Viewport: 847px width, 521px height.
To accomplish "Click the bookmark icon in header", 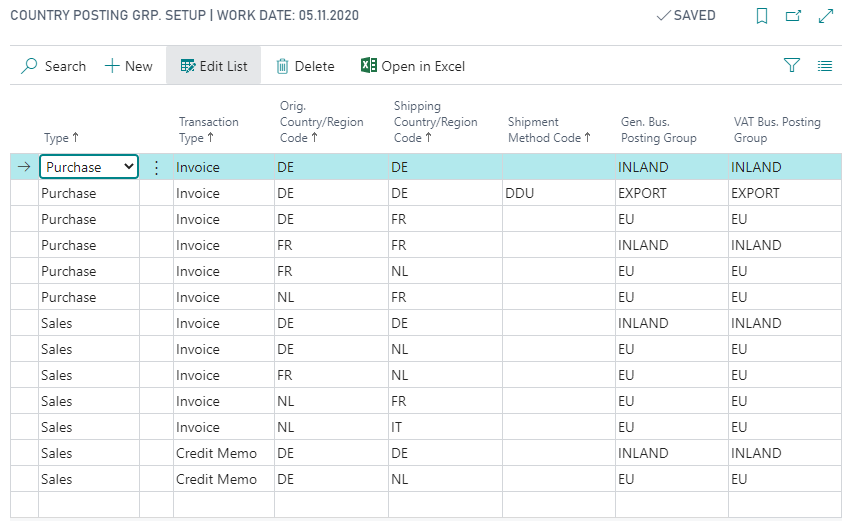I will (x=762, y=16).
